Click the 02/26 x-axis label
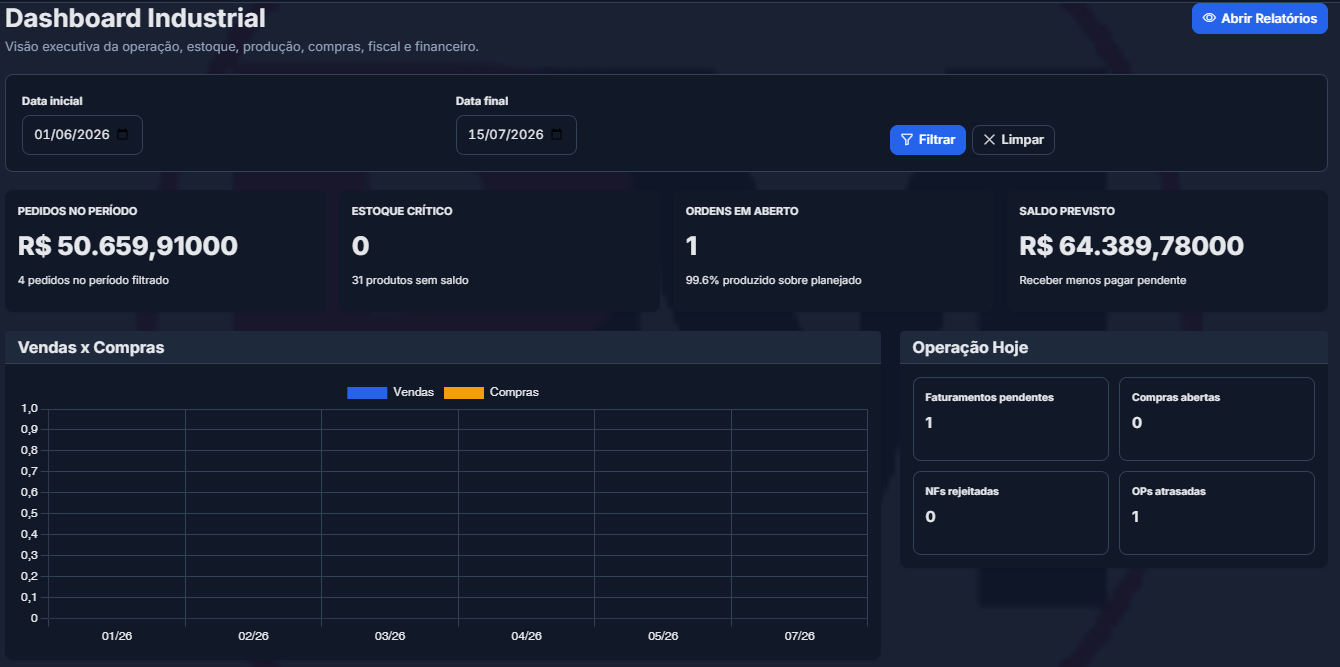1340x667 pixels. coord(253,636)
